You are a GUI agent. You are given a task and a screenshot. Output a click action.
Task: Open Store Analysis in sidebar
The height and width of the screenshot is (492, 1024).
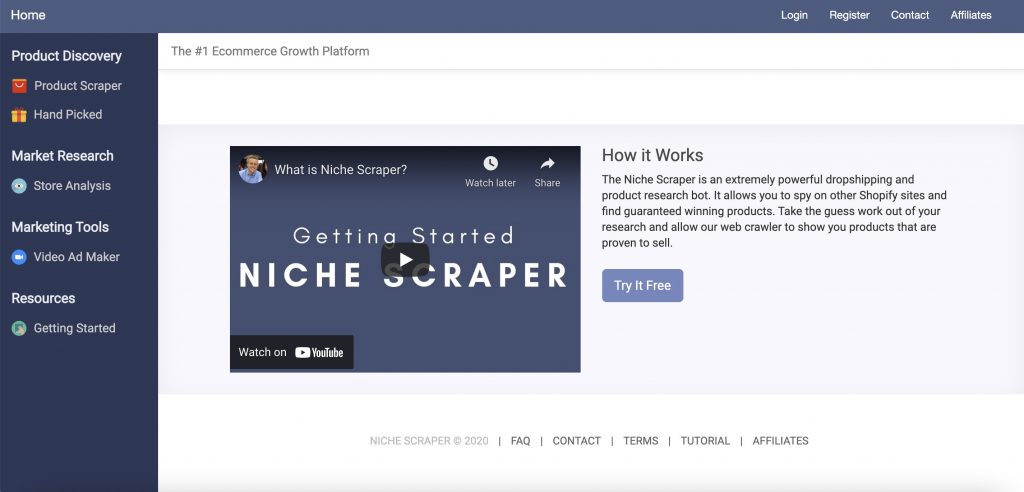coord(72,186)
